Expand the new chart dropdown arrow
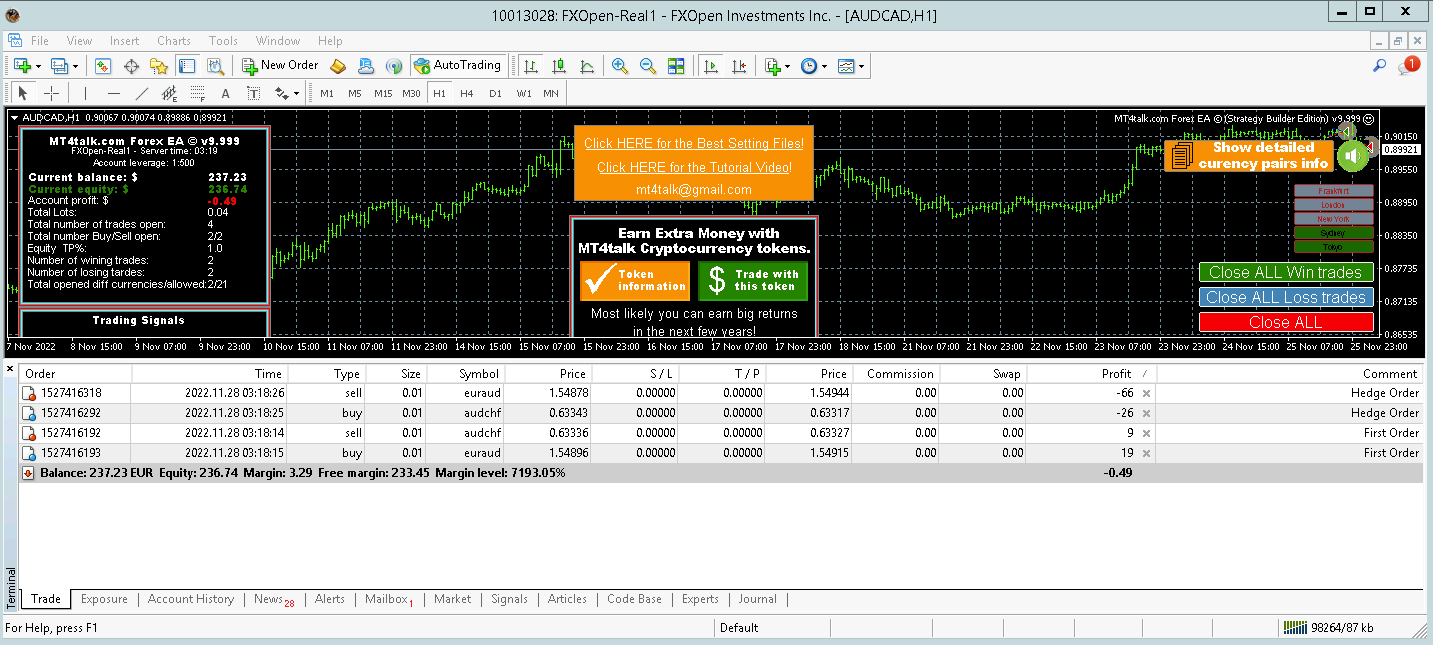This screenshot has height=645, width=1433. point(38,67)
